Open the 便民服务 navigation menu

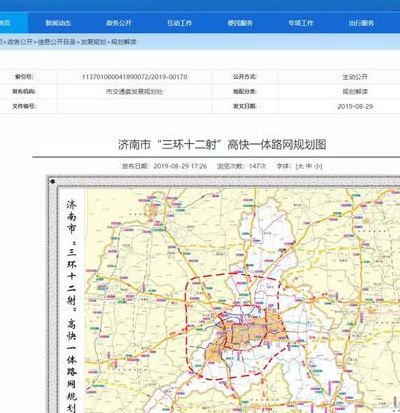[x=240, y=23]
